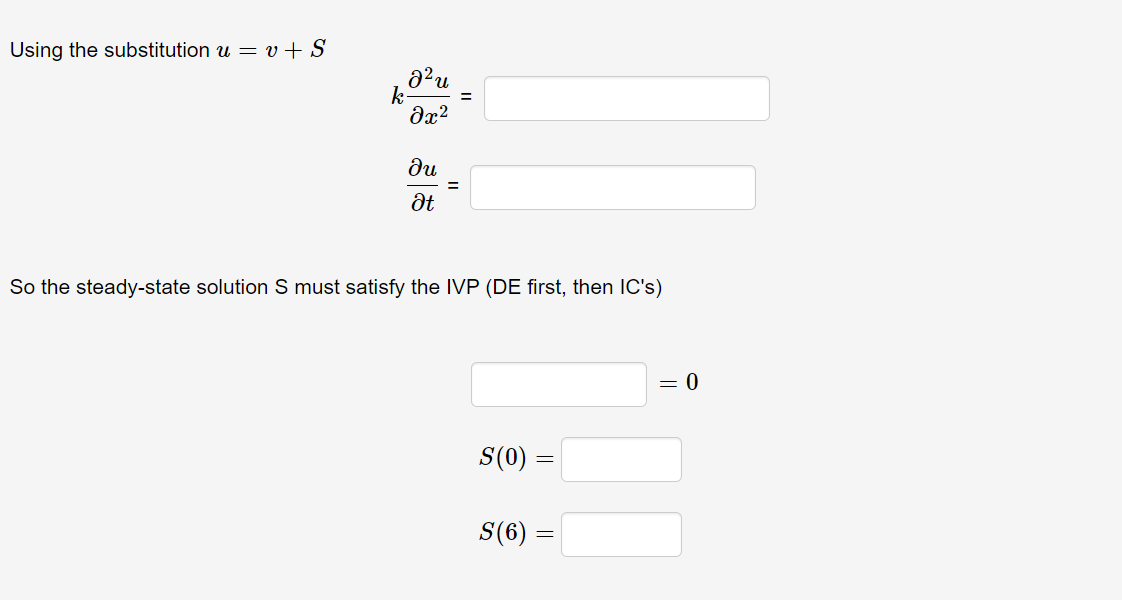Activate the boundary condition S(0) field

621,459
